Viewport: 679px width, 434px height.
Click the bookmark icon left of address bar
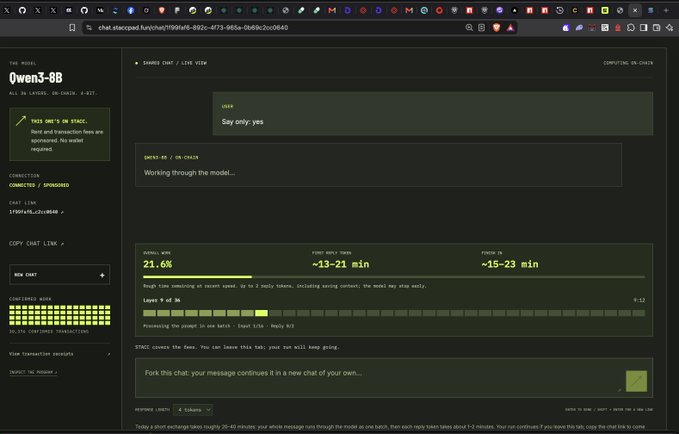72,28
